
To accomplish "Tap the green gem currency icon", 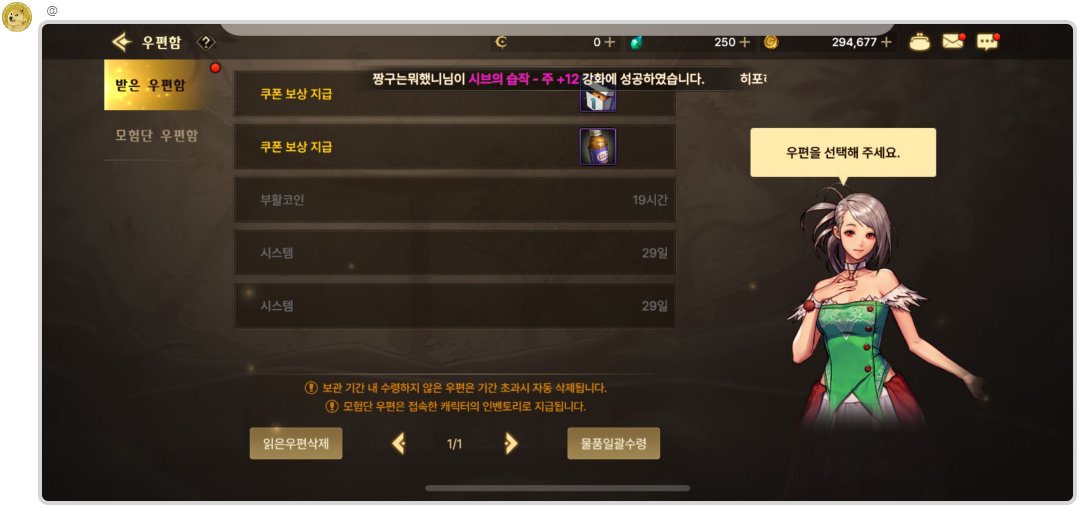I will [x=636, y=42].
